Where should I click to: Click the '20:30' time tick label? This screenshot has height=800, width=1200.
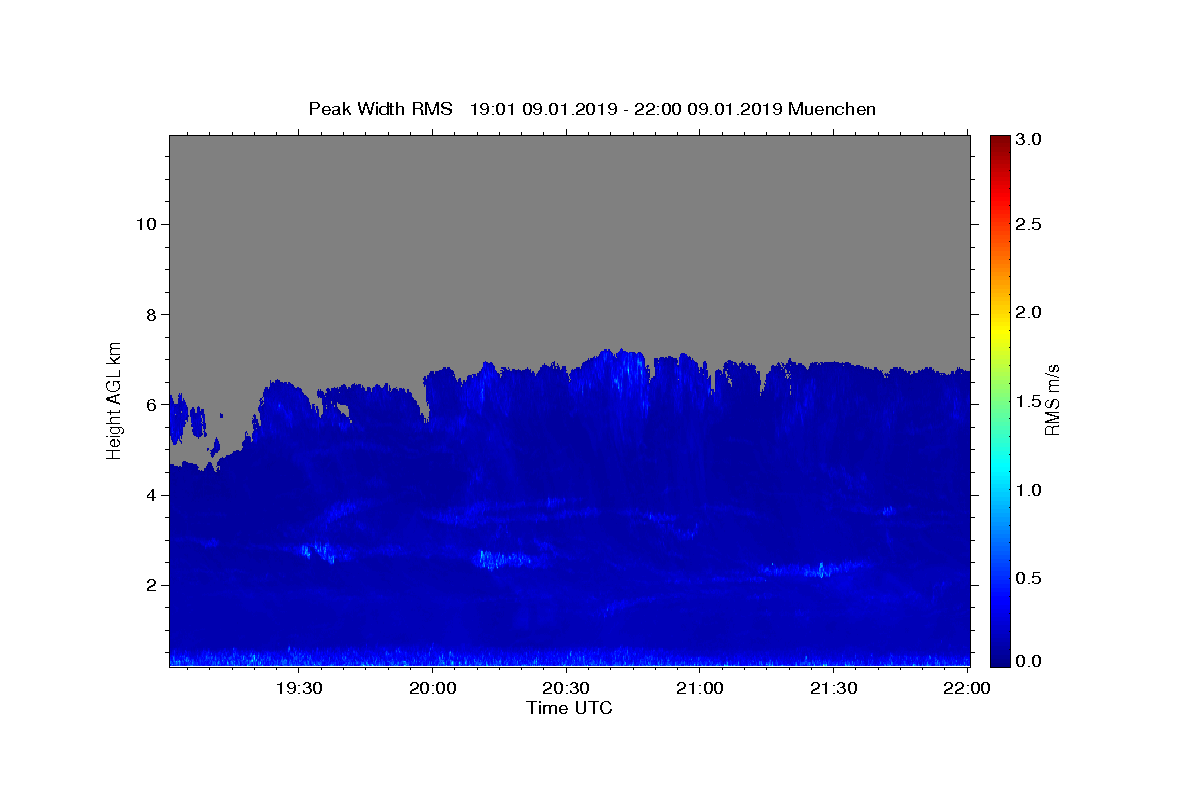pyautogui.click(x=566, y=688)
